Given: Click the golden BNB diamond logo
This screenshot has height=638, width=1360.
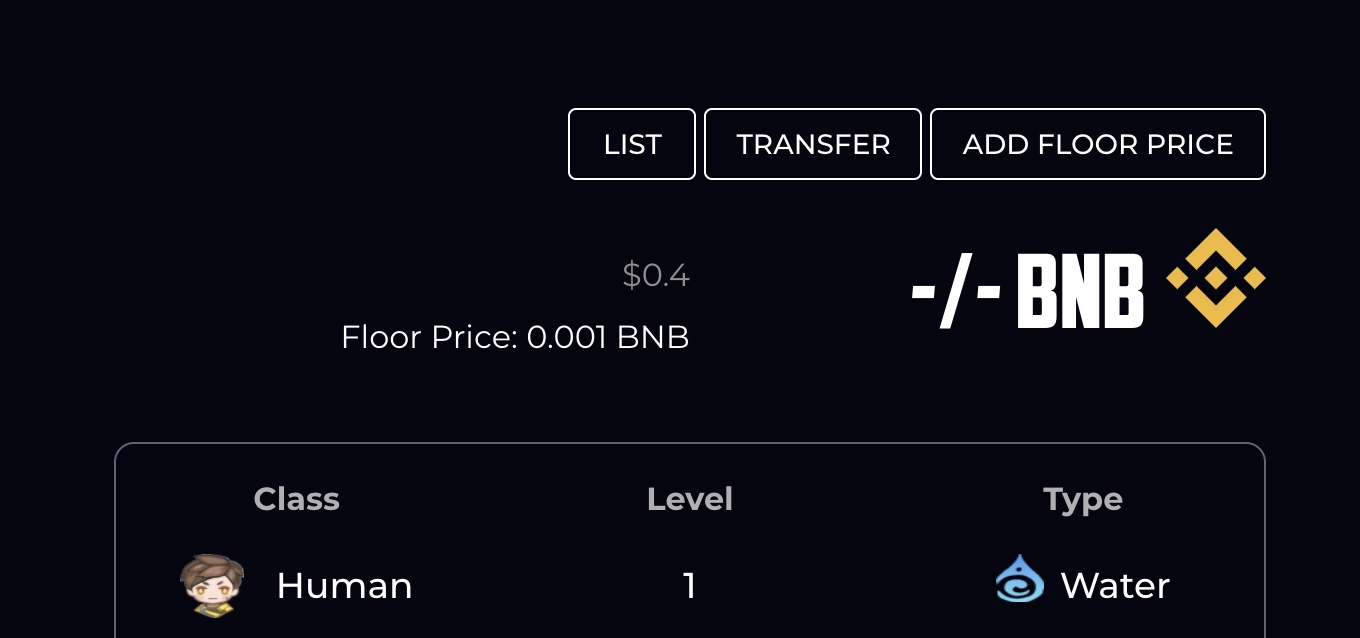Looking at the screenshot, I should (x=1215, y=278).
